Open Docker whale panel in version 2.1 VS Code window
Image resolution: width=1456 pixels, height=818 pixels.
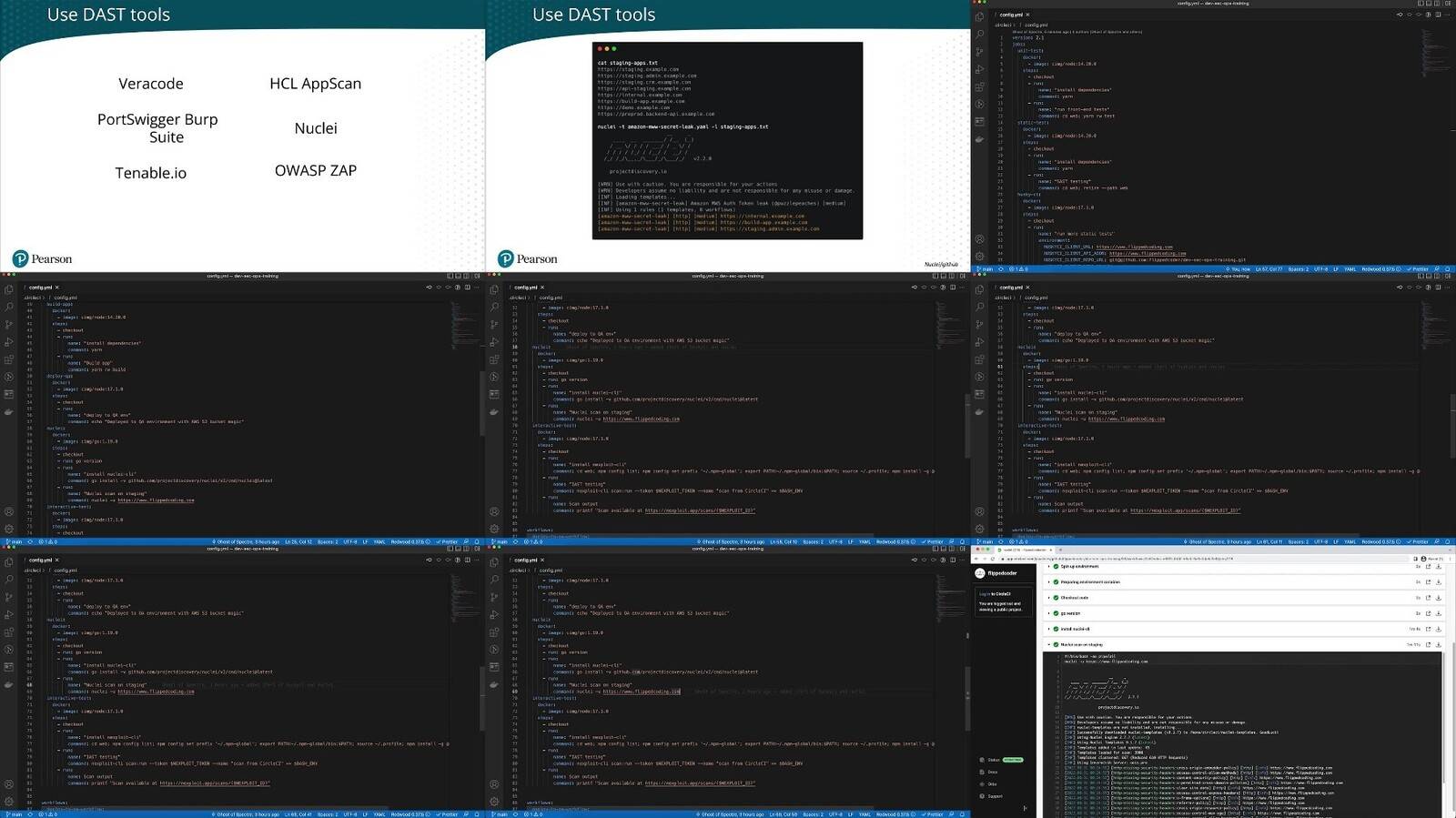[980, 139]
